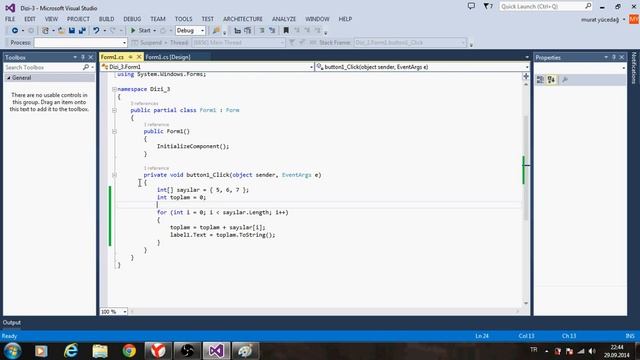Click the editor split-window handle icon

click(526, 76)
